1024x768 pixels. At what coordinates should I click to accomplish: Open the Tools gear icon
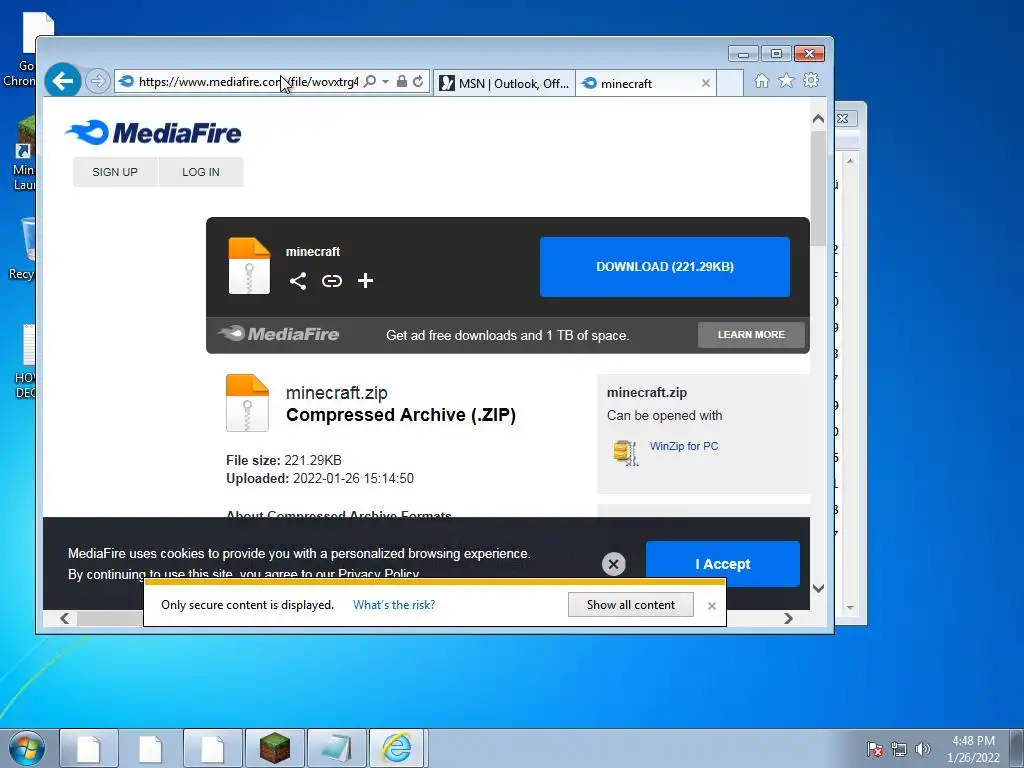811,80
